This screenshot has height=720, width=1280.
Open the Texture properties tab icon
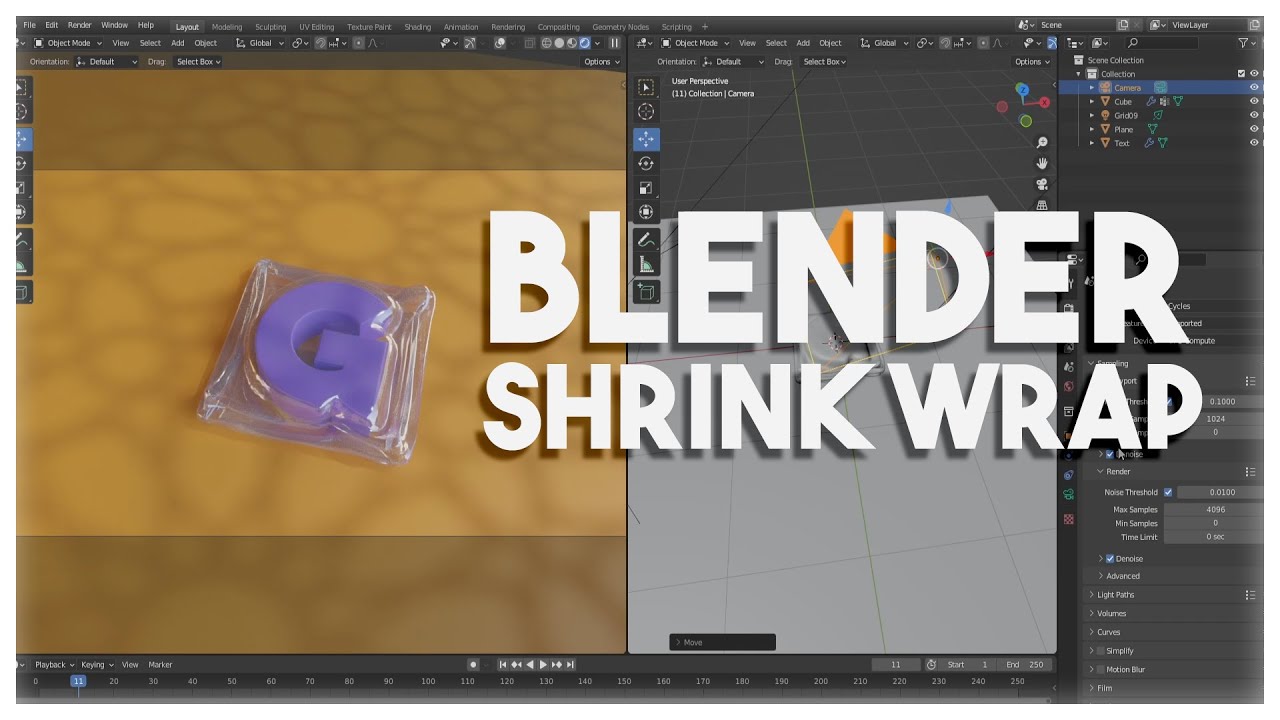pyautogui.click(x=1069, y=519)
